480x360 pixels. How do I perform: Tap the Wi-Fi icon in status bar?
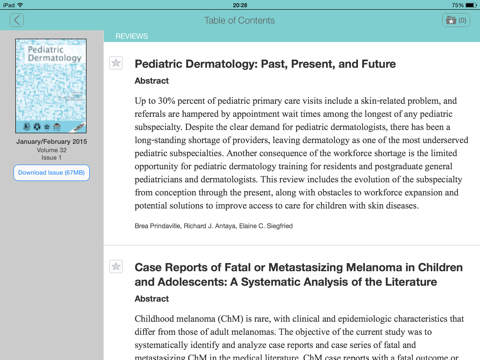point(20,5)
